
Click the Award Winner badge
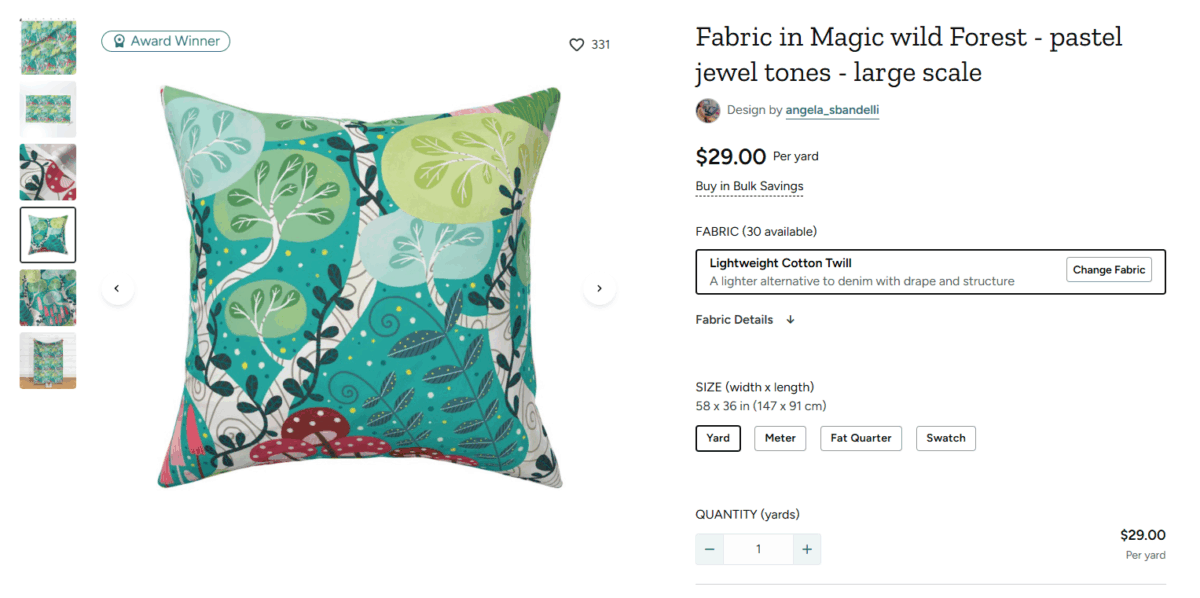pos(166,41)
